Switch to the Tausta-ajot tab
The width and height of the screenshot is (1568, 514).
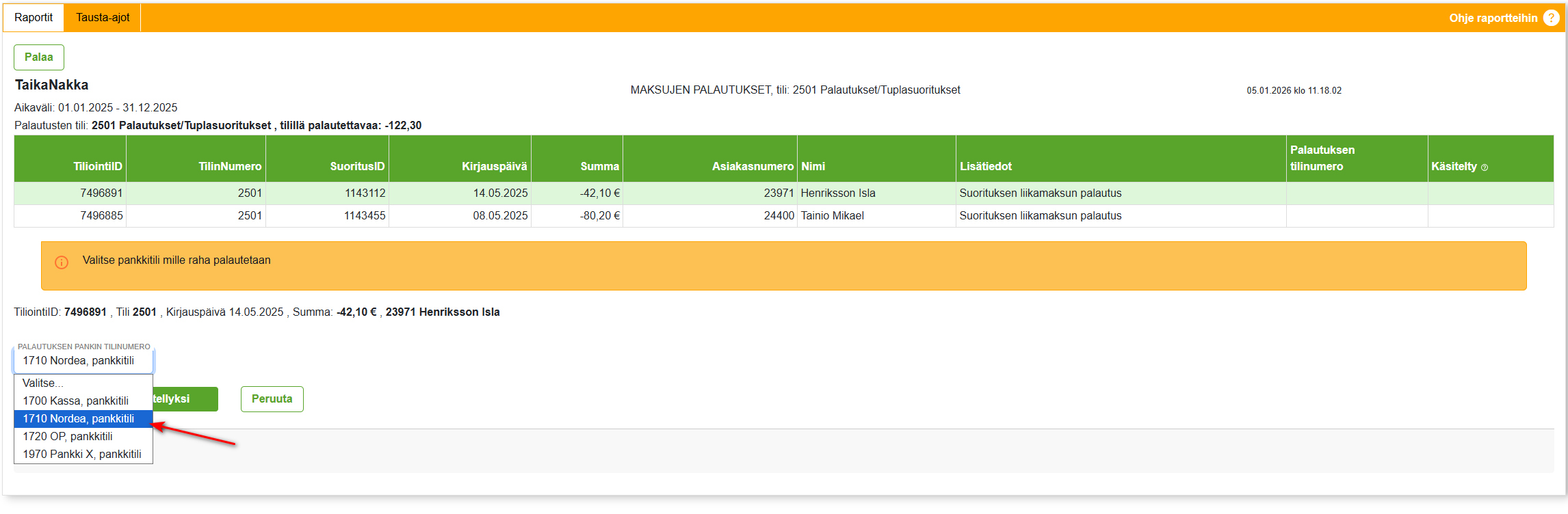[103, 18]
